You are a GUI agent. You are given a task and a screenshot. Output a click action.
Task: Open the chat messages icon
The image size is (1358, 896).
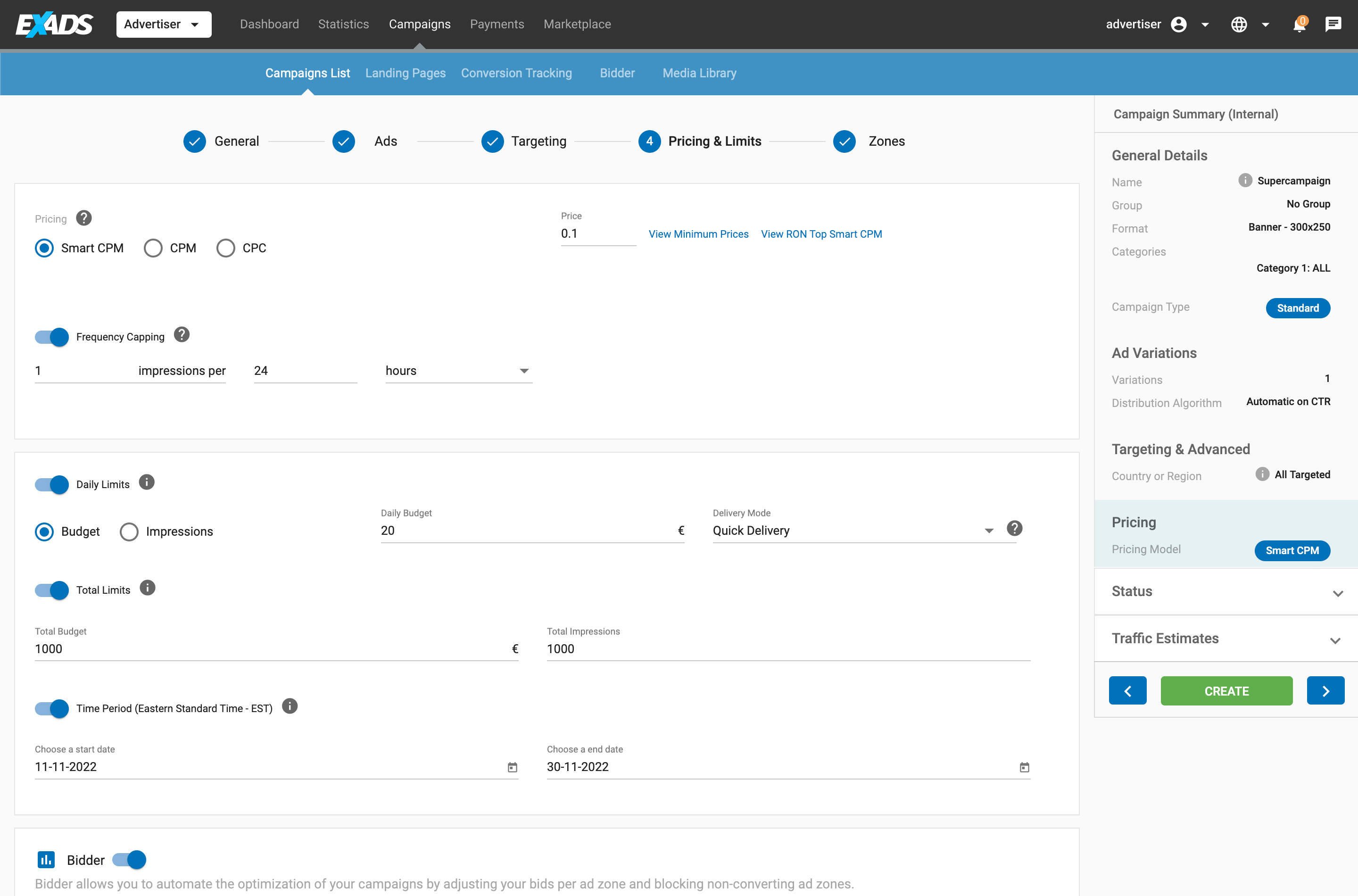coord(1333,24)
